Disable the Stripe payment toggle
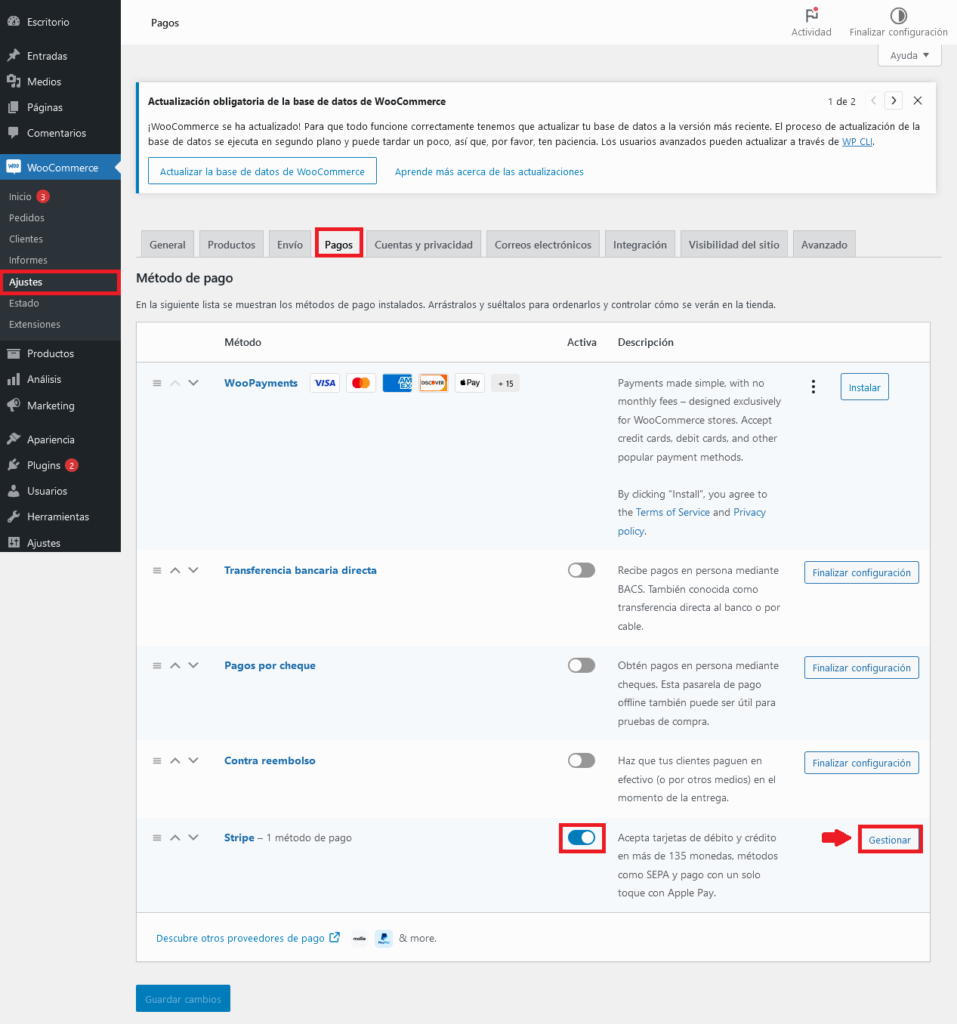The width and height of the screenshot is (957, 1024). point(582,838)
